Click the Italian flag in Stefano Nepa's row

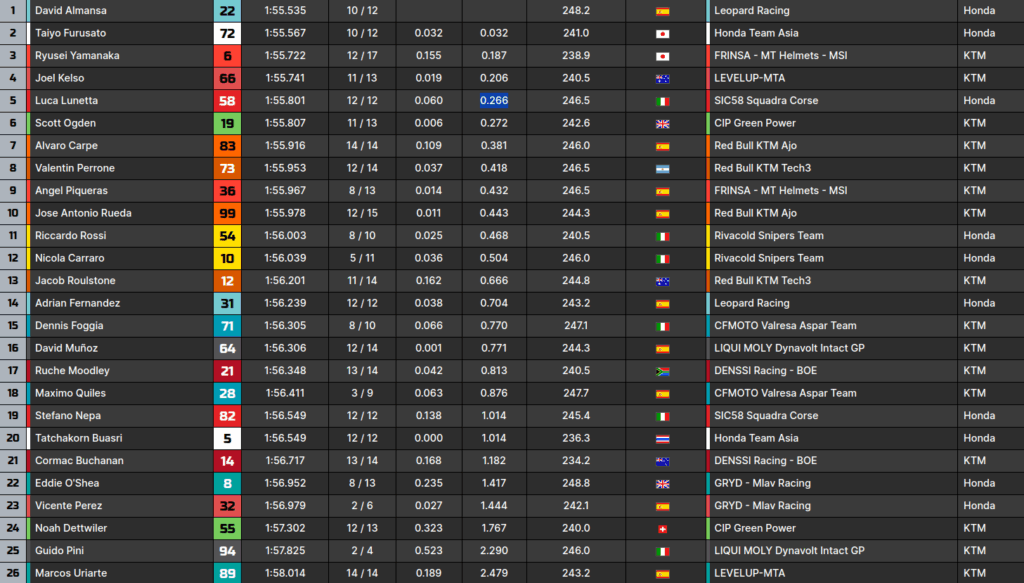pyautogui.click(x=662, y=417)
